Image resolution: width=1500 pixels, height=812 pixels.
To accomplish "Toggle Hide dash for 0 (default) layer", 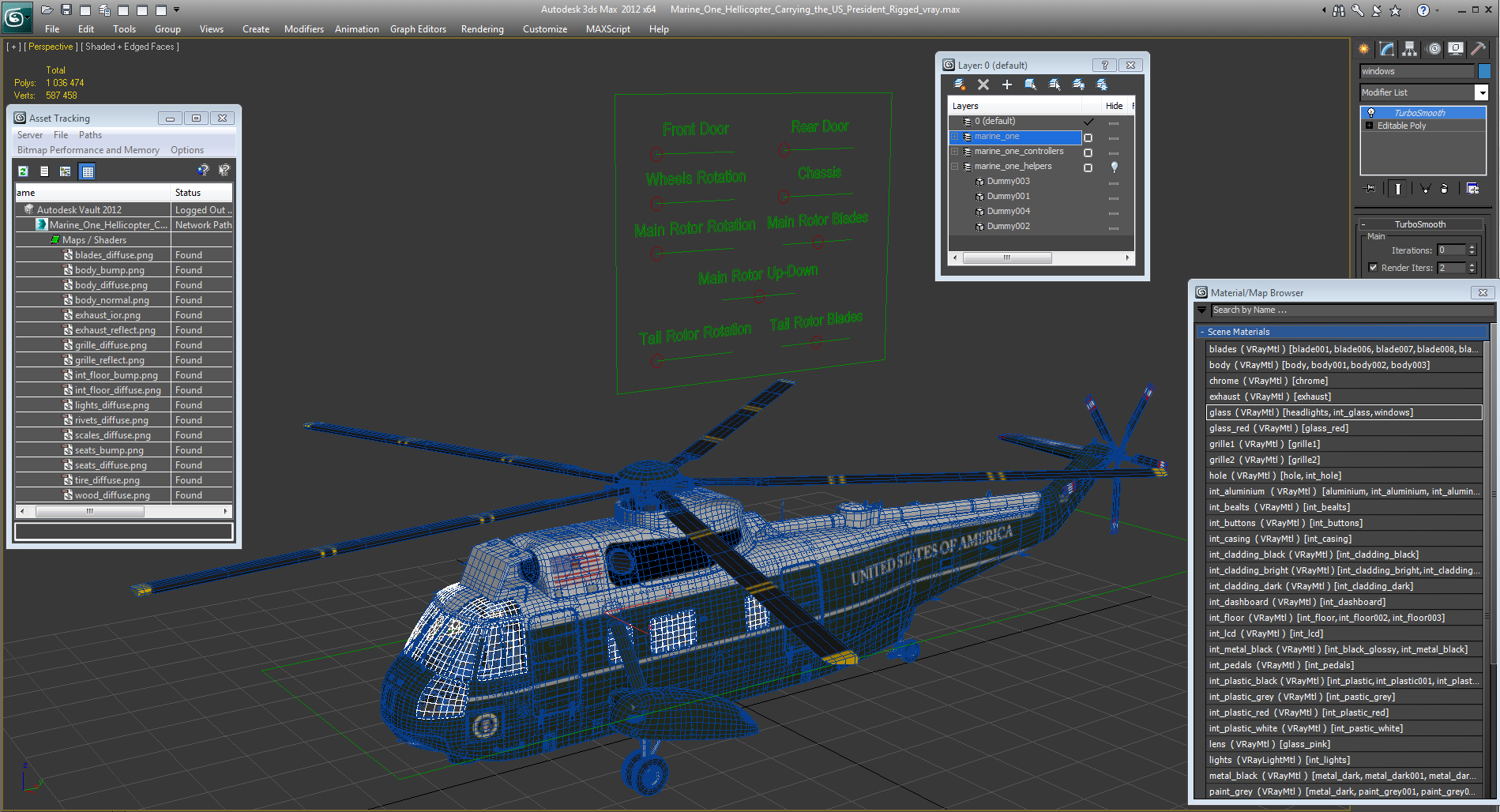I will coord(1114,122).
